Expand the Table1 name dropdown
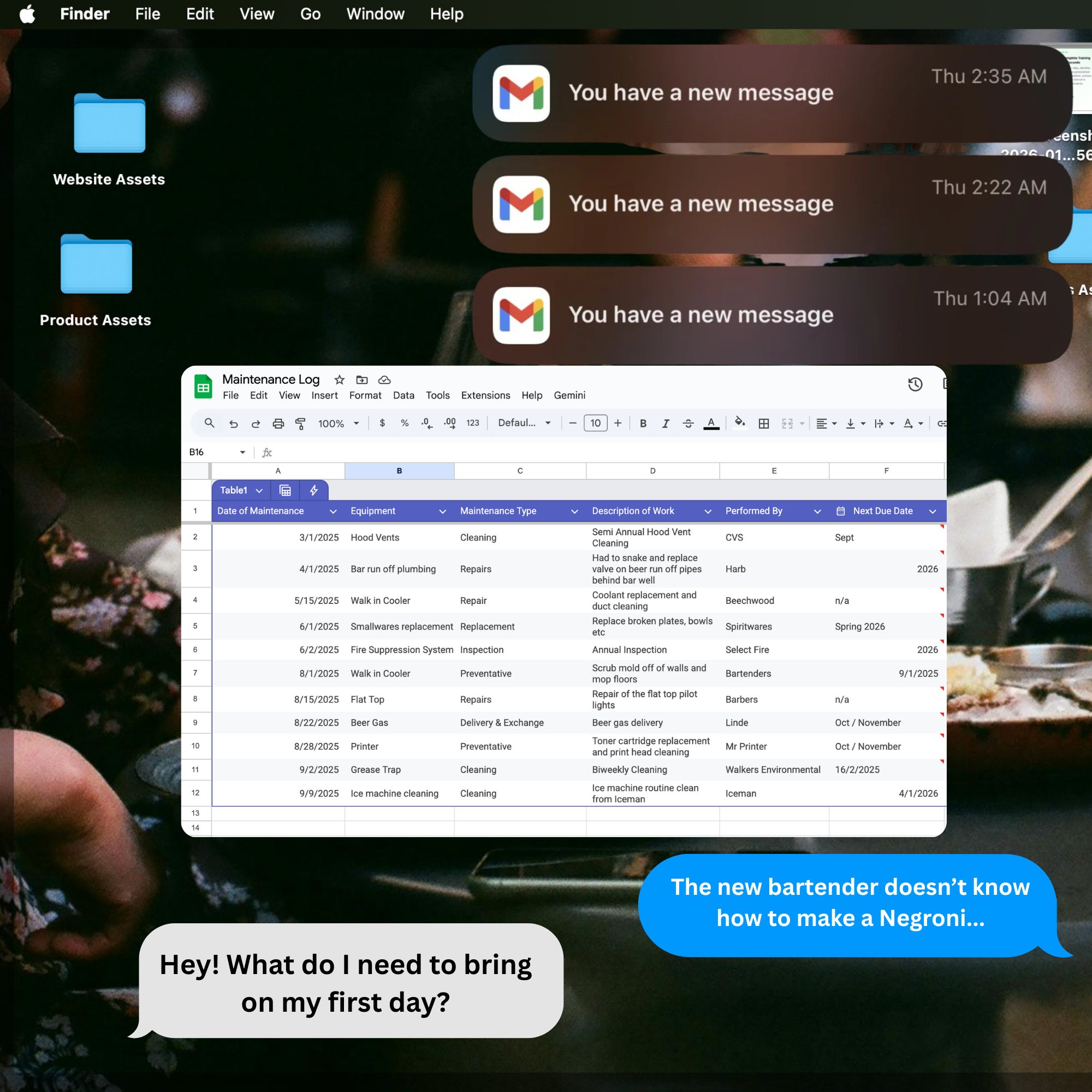 [x=259, y=491]
